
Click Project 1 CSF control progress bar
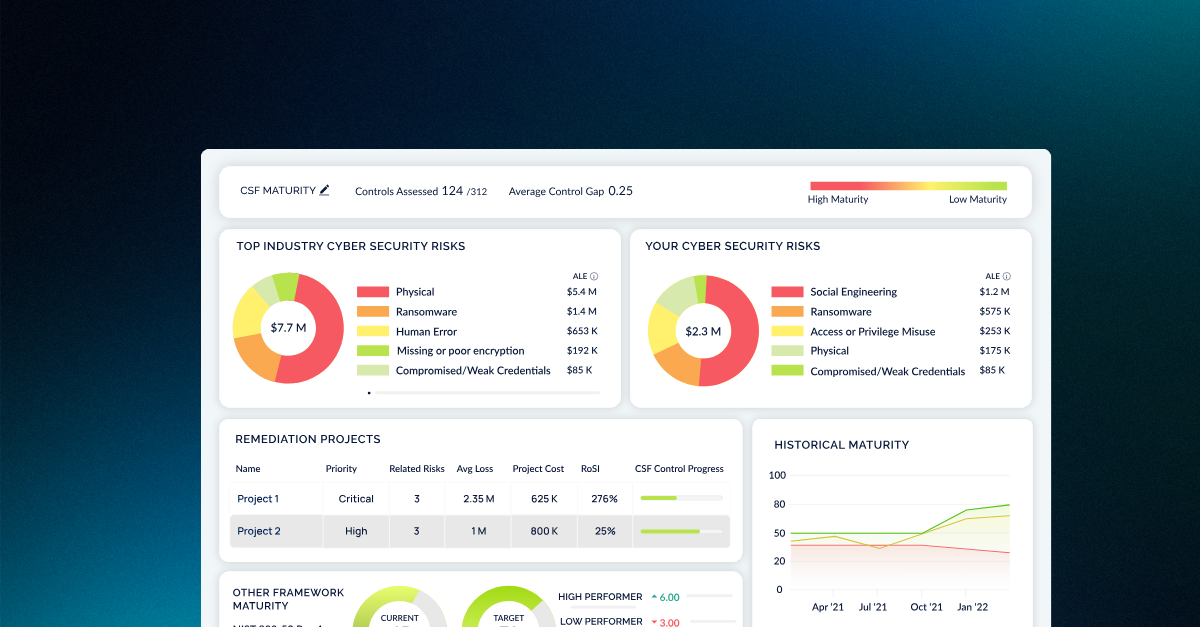point(681,498)
